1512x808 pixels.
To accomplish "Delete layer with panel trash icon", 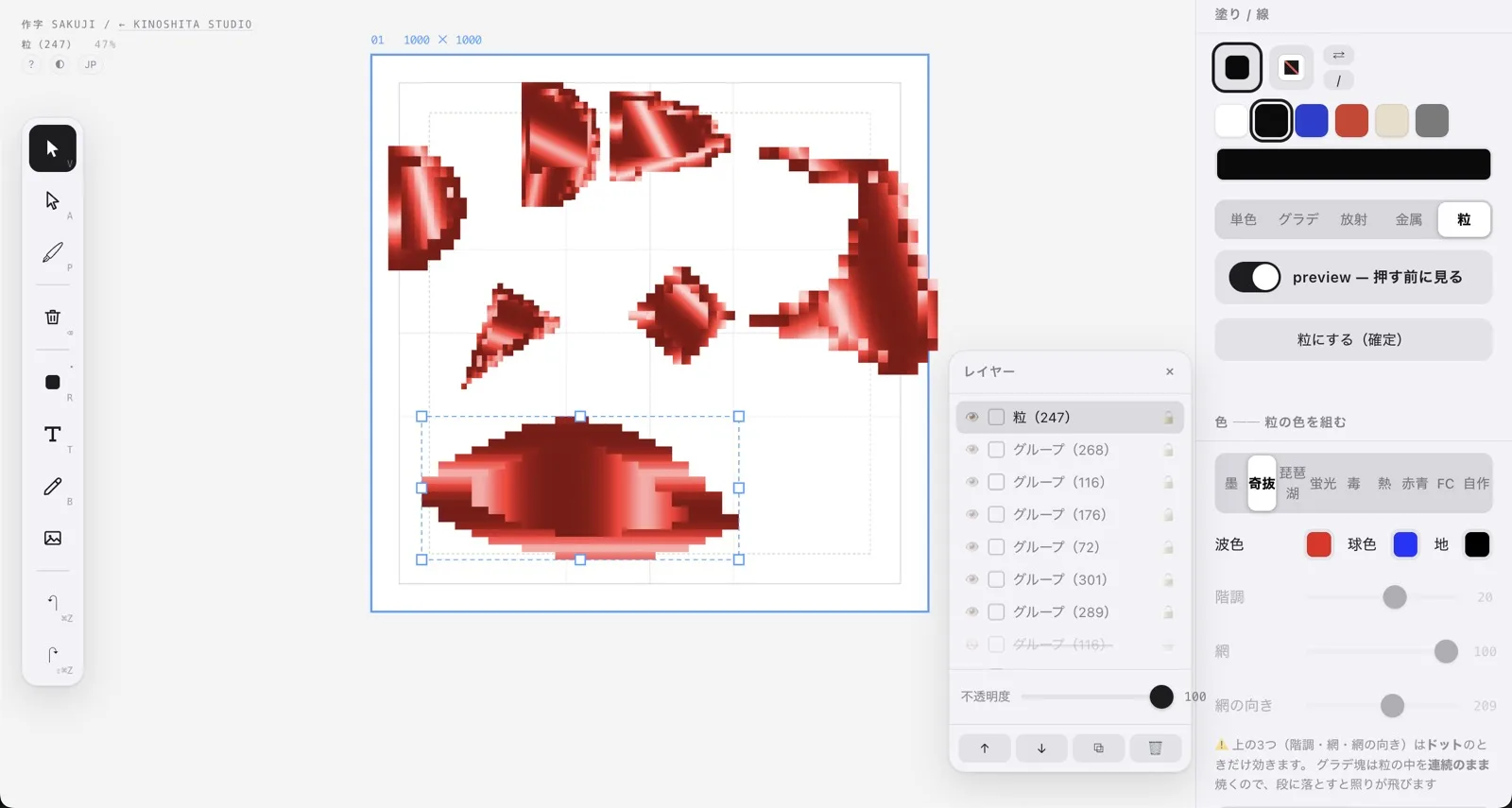I will pyautogui.click(x=1155, y=748).
